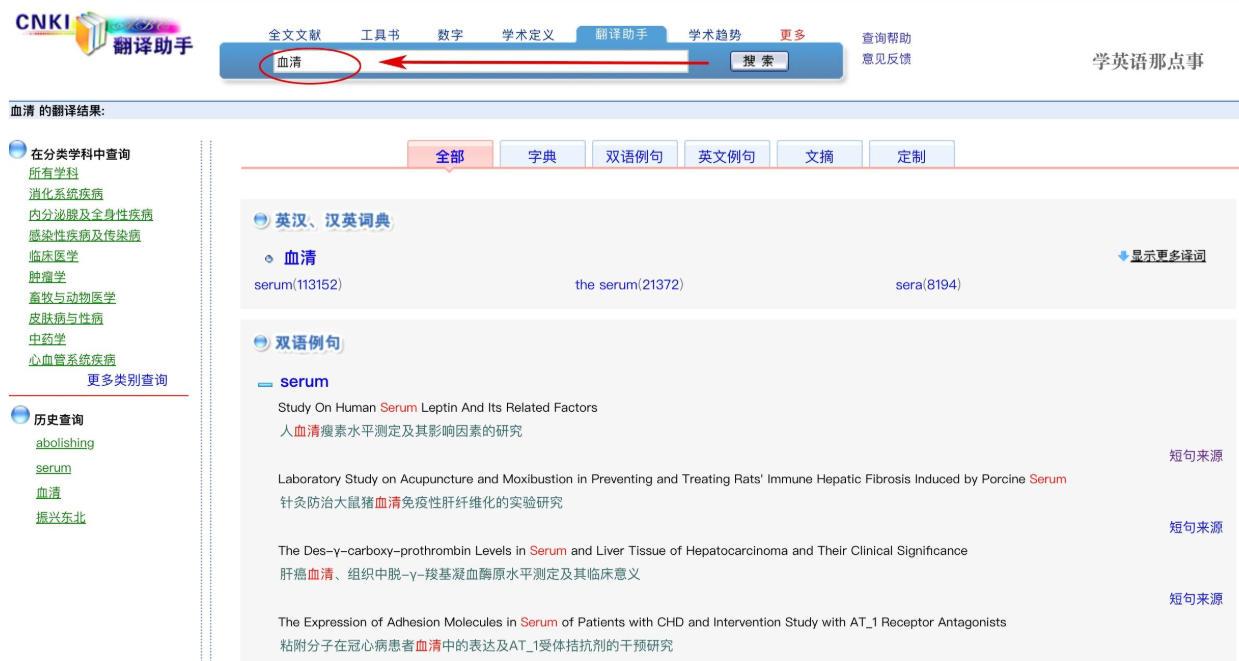Click abolishing in the search history

65,443
